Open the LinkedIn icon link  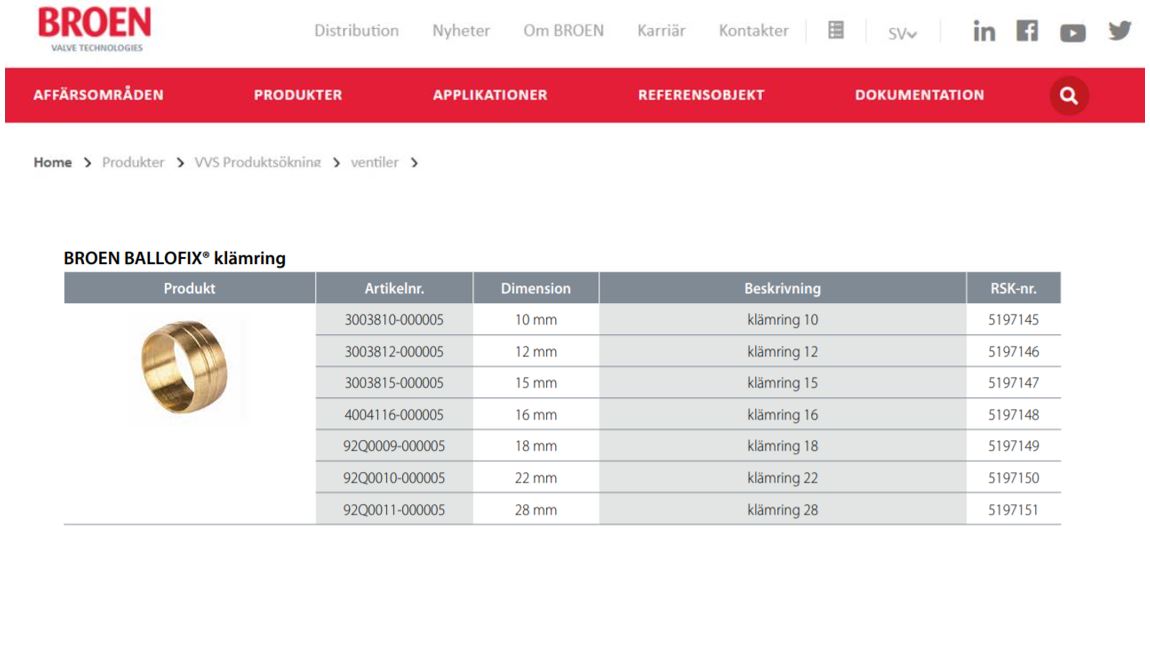(984, 32)
